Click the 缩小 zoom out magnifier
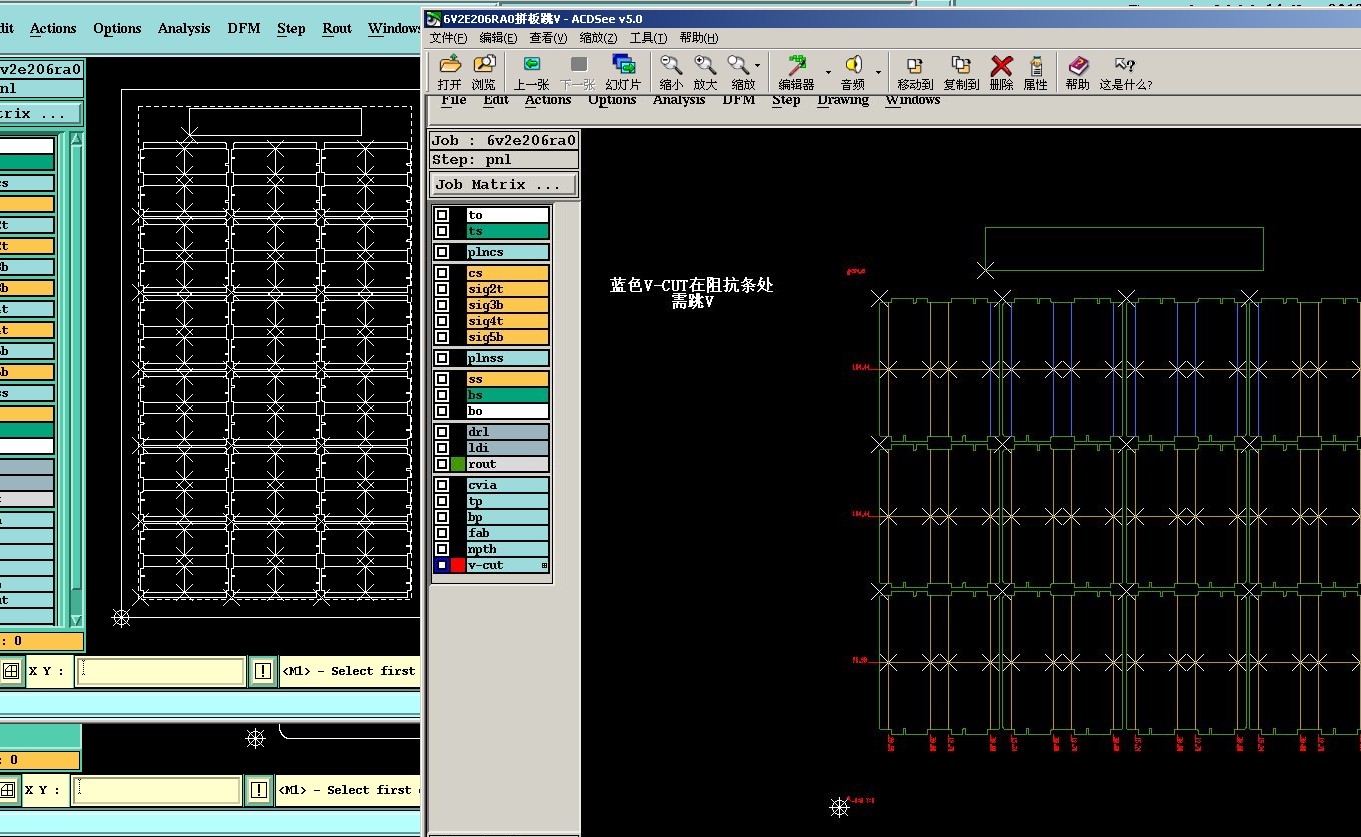 [x=671, y=66]
